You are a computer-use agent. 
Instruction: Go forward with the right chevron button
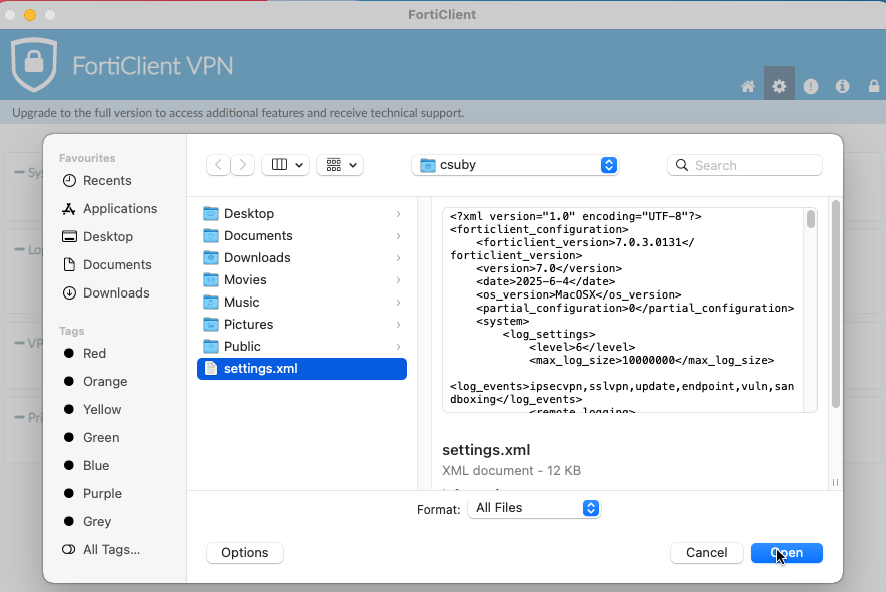click(242, 165)
